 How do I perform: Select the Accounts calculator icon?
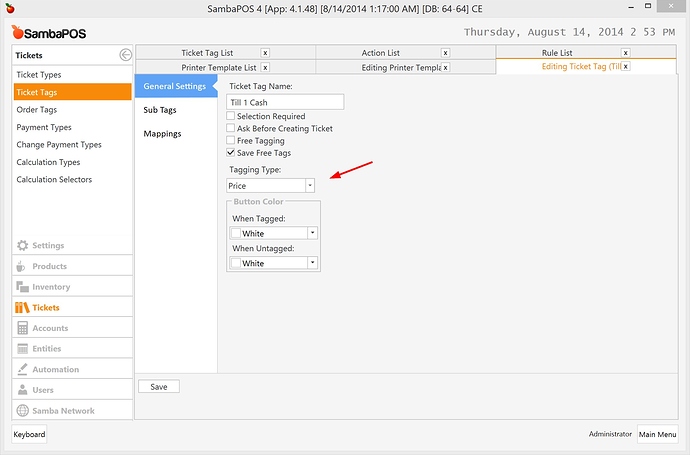[x=22, y=329]
